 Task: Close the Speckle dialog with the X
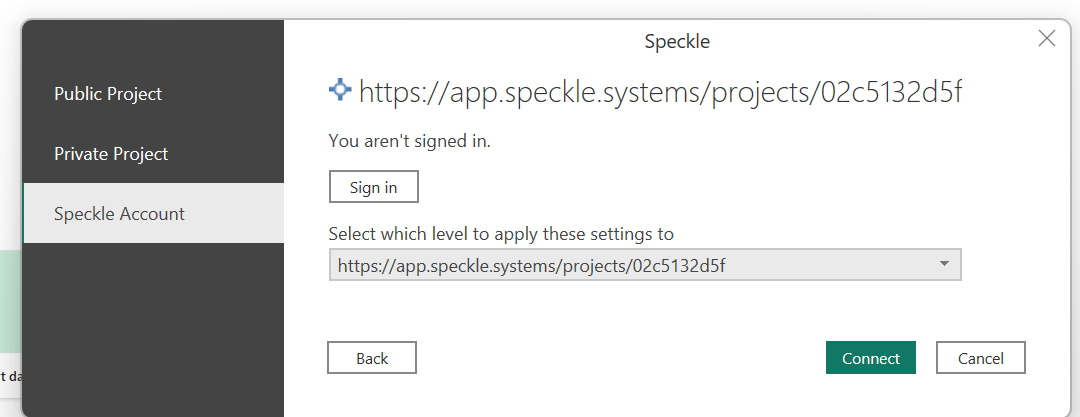pyautogui.click(x=1046, y=39)
